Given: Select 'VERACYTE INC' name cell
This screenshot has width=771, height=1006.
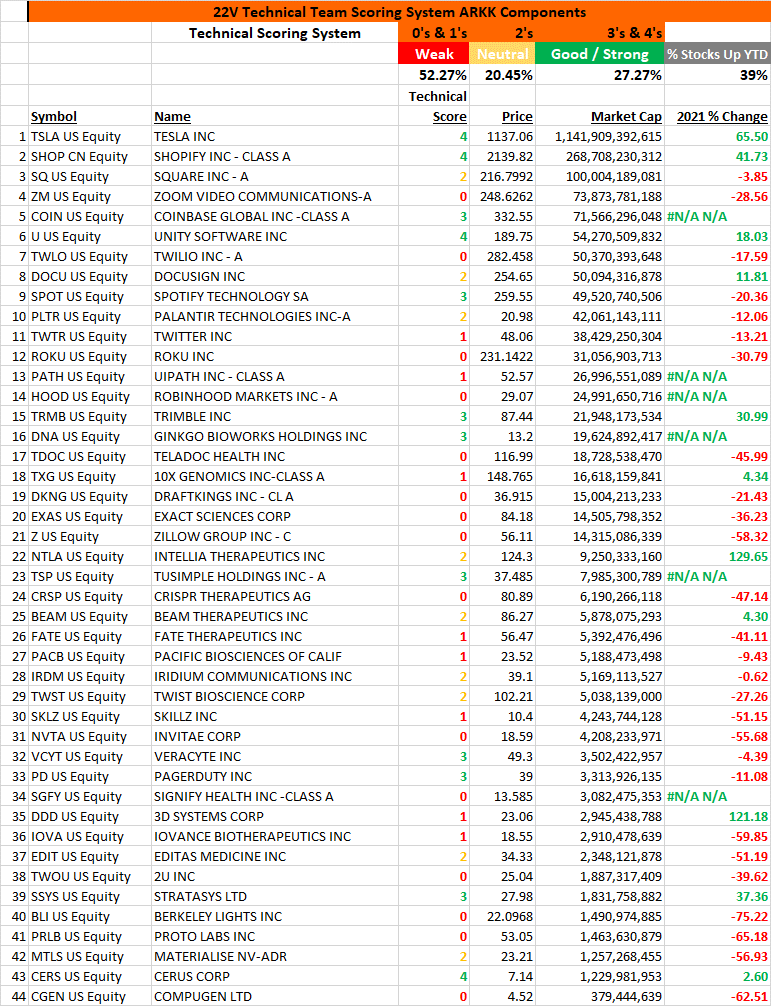Looking at the screenshot, I should (275, 756).
